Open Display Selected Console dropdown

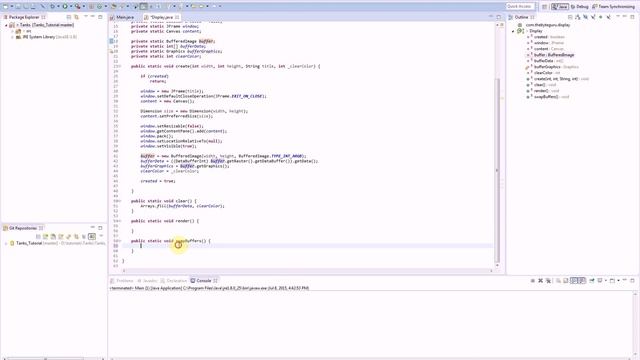click(606, 280)
